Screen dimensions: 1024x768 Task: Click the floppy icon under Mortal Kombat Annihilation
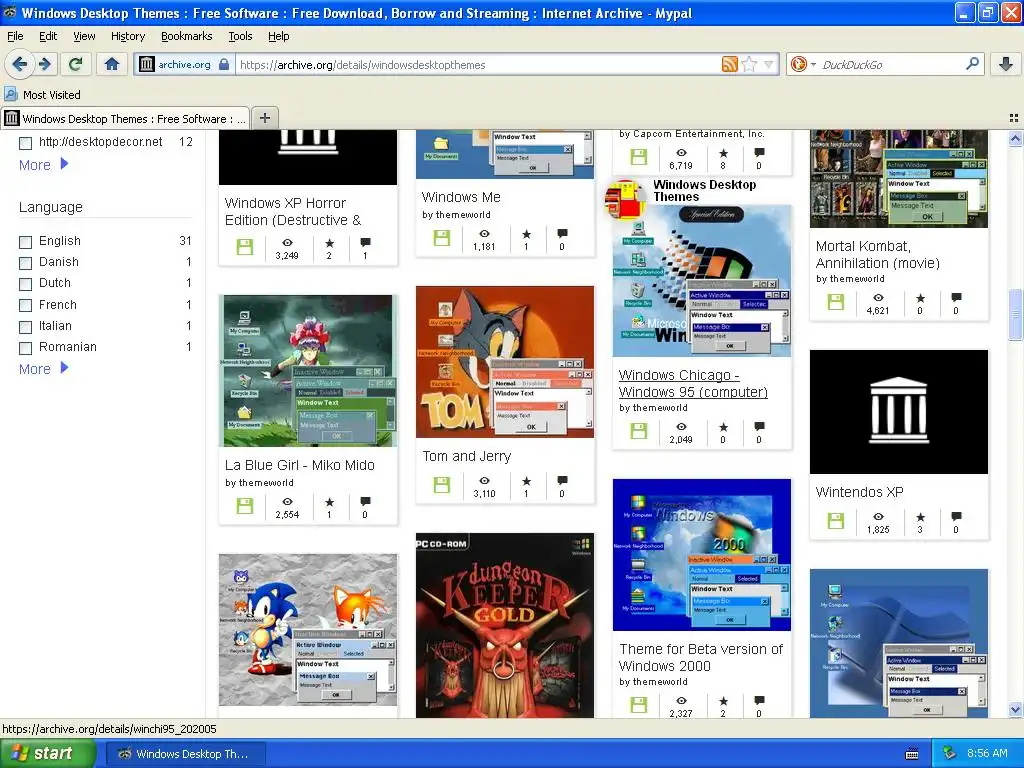point(836,302)
